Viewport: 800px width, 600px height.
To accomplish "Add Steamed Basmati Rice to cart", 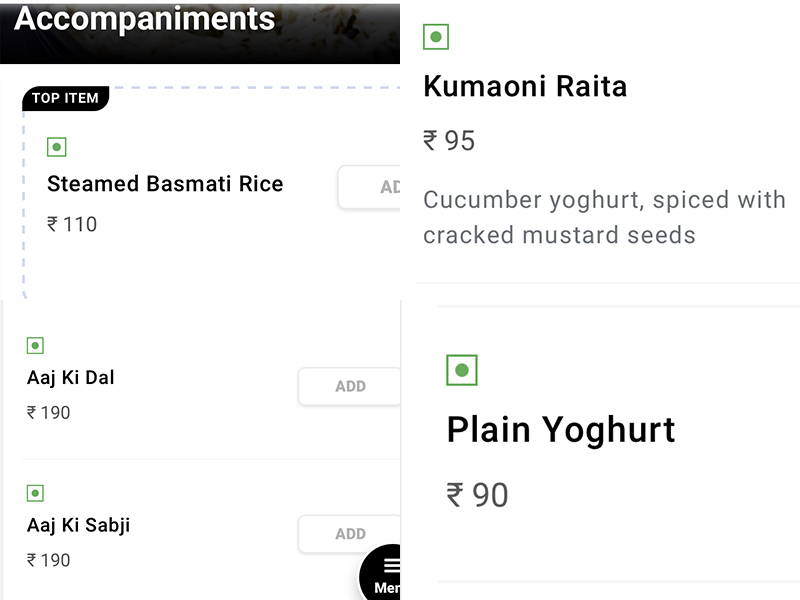I will [370, 187].
